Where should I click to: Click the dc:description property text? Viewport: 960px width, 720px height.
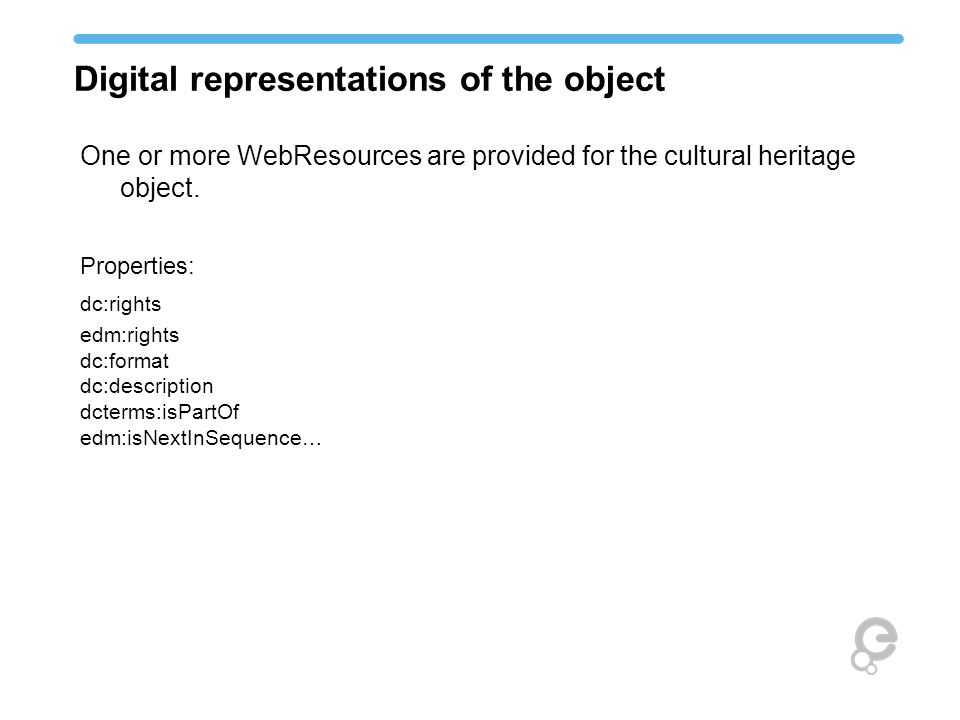tap(146, 386)
